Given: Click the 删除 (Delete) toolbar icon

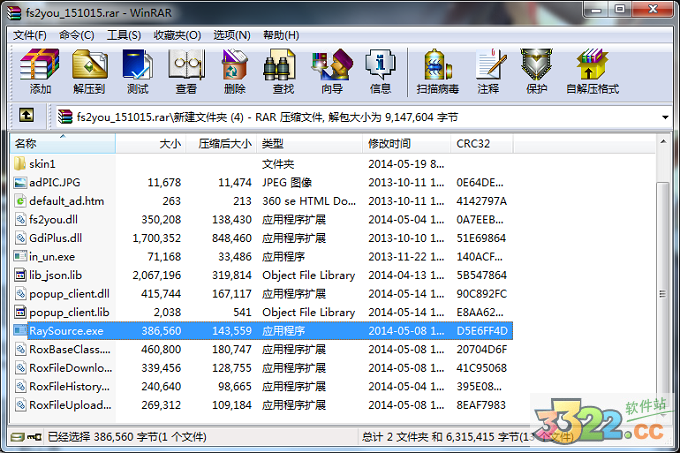Looking at the screenshot, I should click(x=235, y=65).
